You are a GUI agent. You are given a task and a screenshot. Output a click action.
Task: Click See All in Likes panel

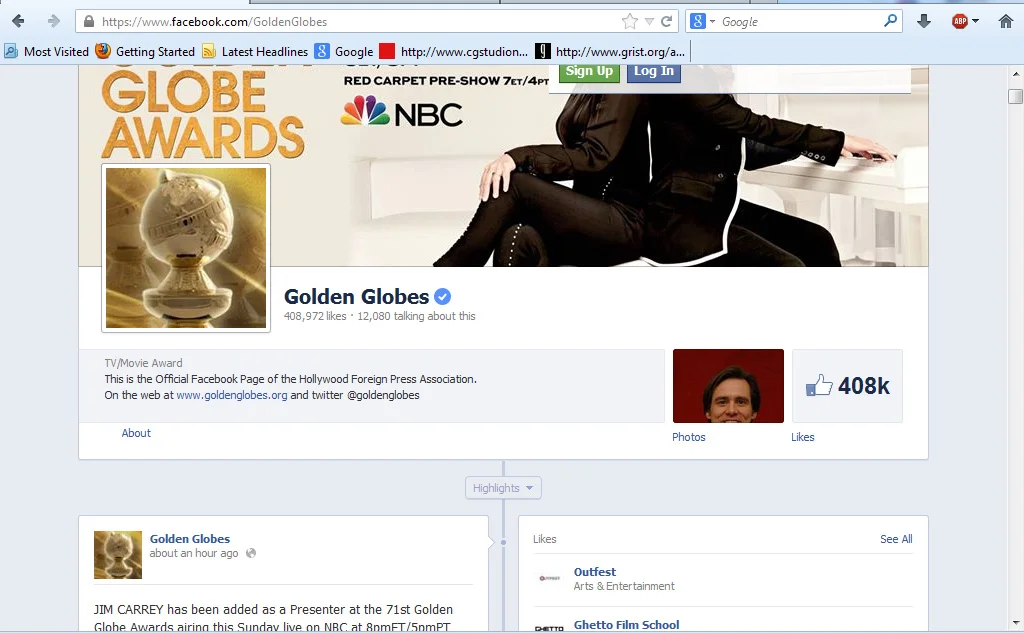pyautogui.click(x=896, y=539)
